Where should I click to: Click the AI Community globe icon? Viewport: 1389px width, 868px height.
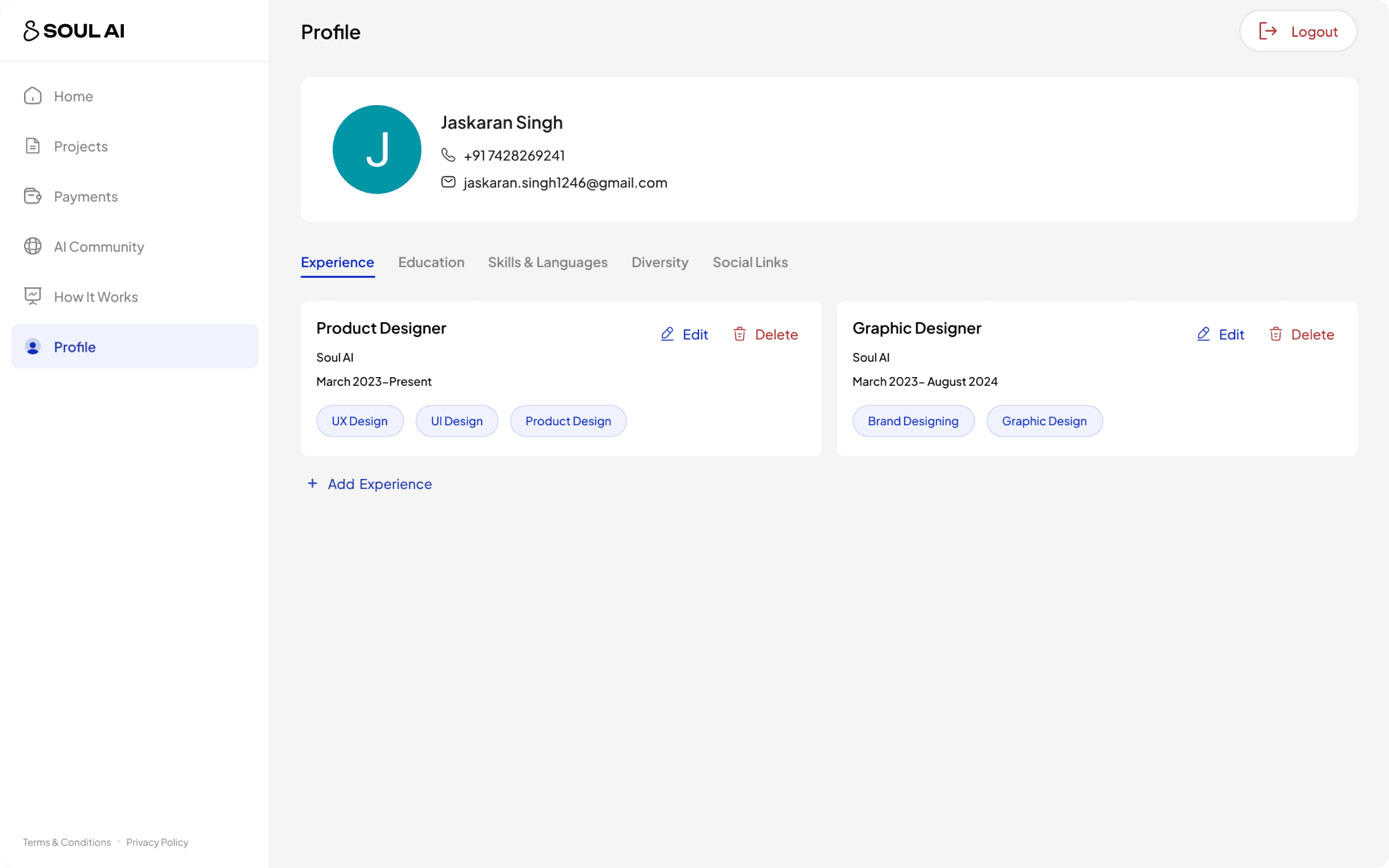[x=33, y=246]
